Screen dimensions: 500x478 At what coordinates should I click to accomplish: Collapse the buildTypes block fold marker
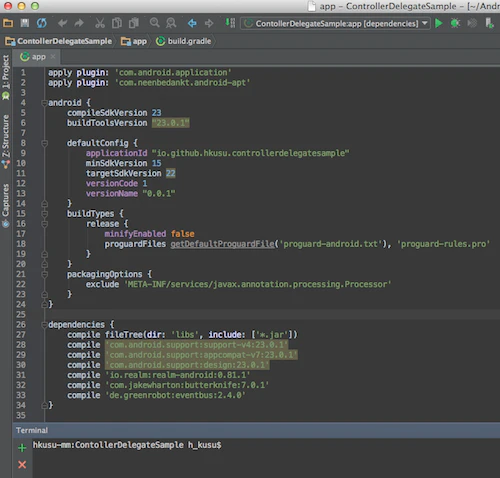(x=44, y=214)
